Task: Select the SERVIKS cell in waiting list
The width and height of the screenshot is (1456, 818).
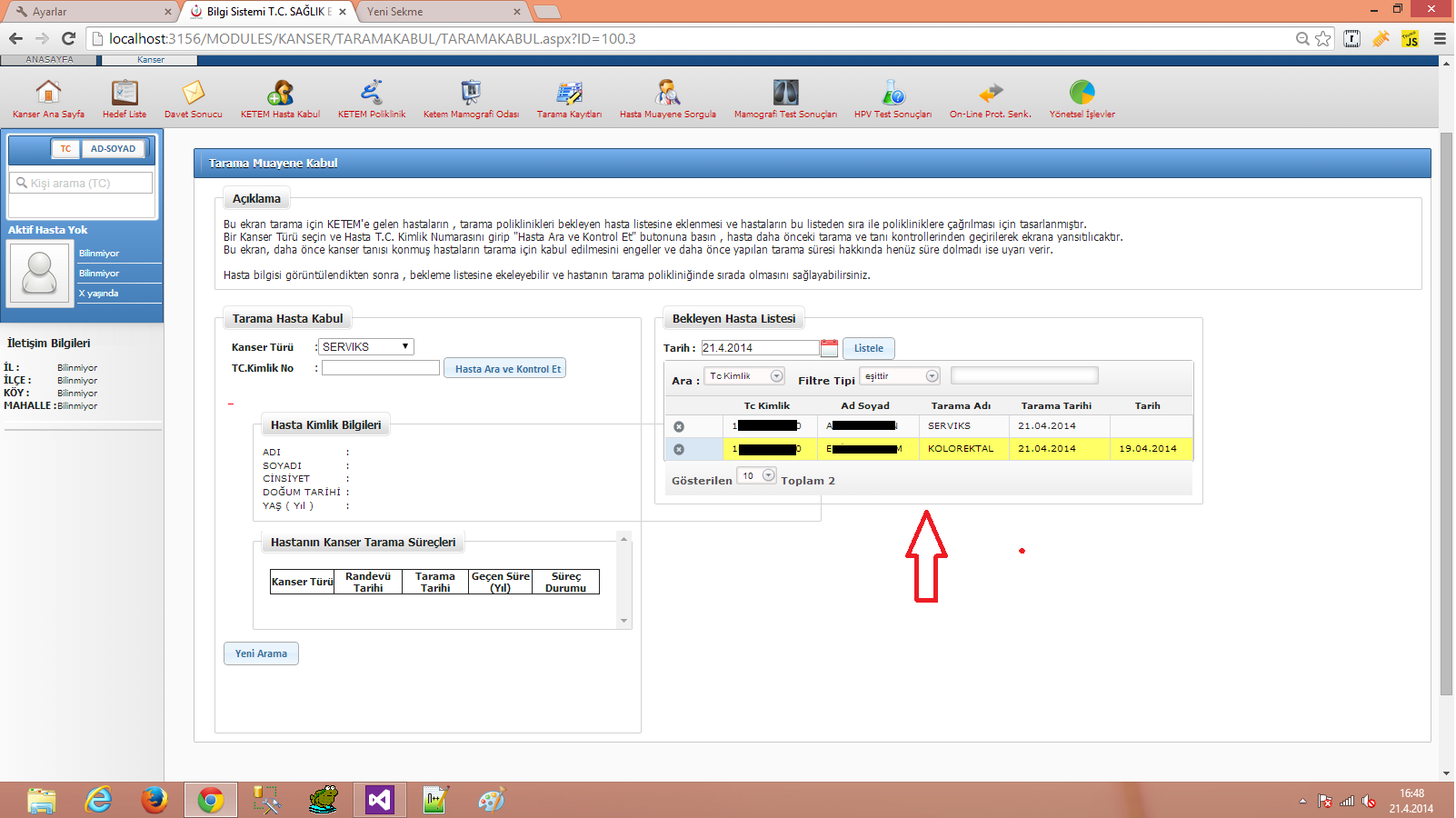Action: click(963, 426)
